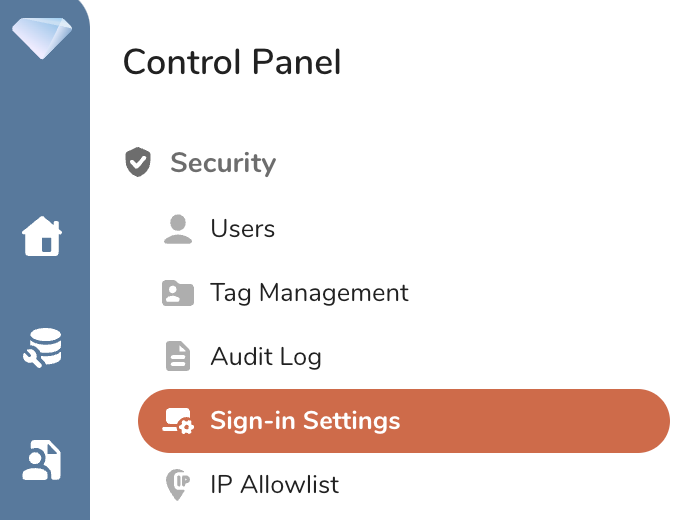Go to Tag Management

point(309,293)
